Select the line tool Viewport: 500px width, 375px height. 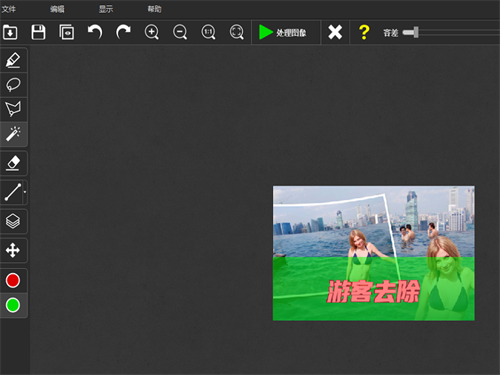tap(12, 192)
